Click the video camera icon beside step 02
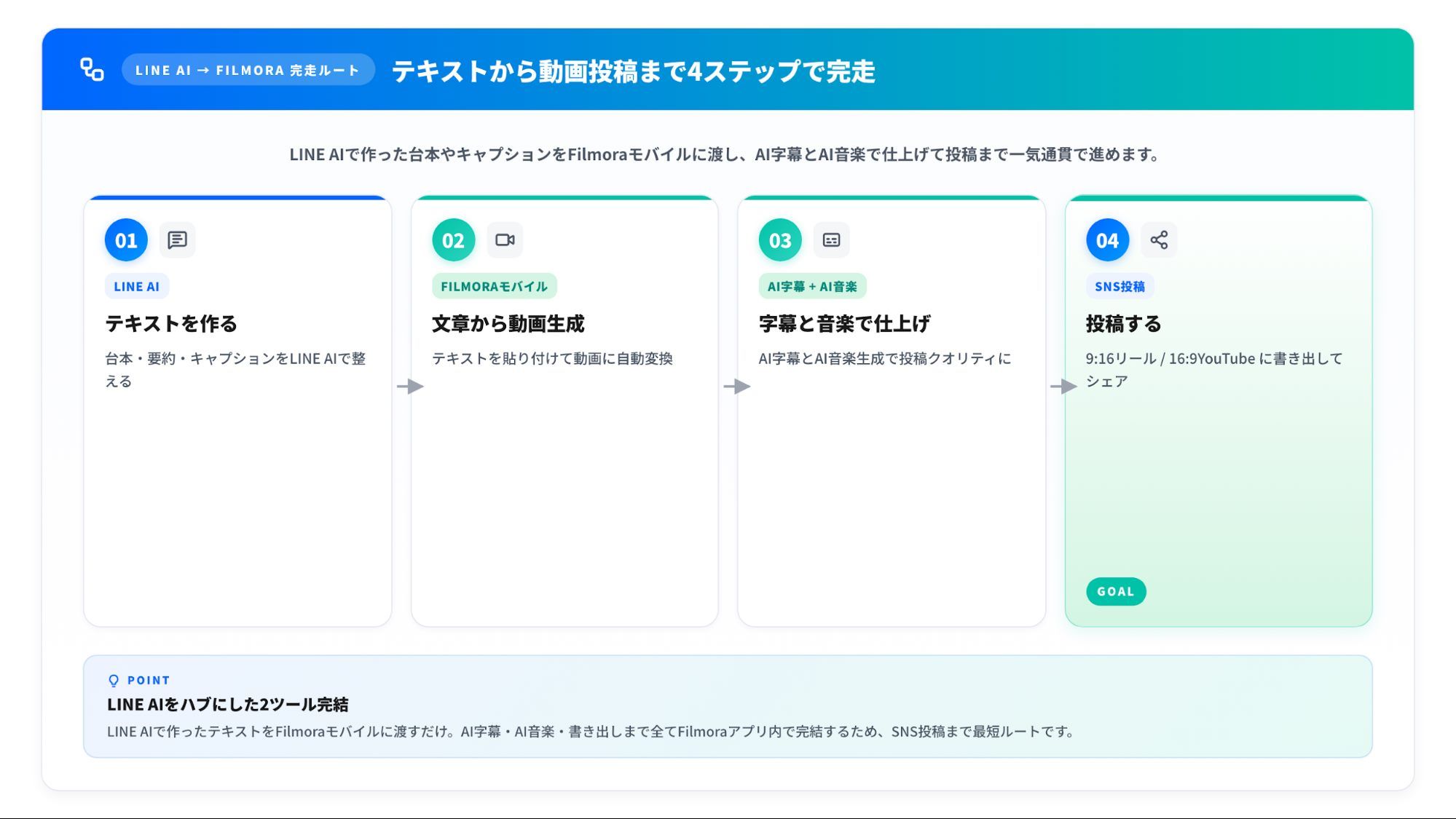Screen dimensions: 1456x819 pyautogui.click(x=505, y=240)
